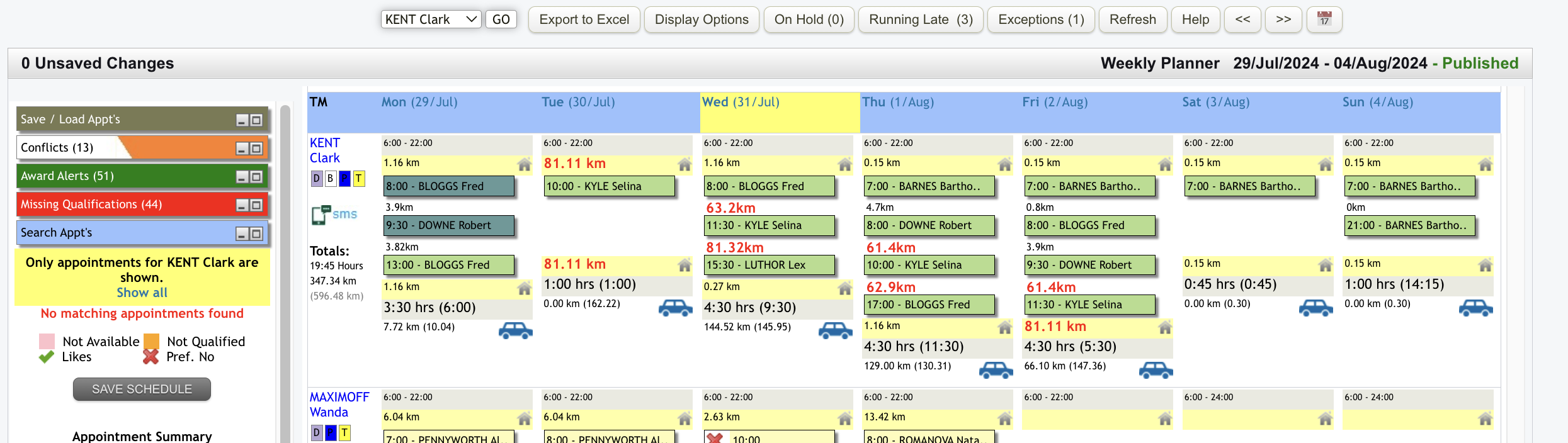Open the Running Late (3) list
Image resolution: width=1568 pixels, height=443 pixels.
coord(921,20)
